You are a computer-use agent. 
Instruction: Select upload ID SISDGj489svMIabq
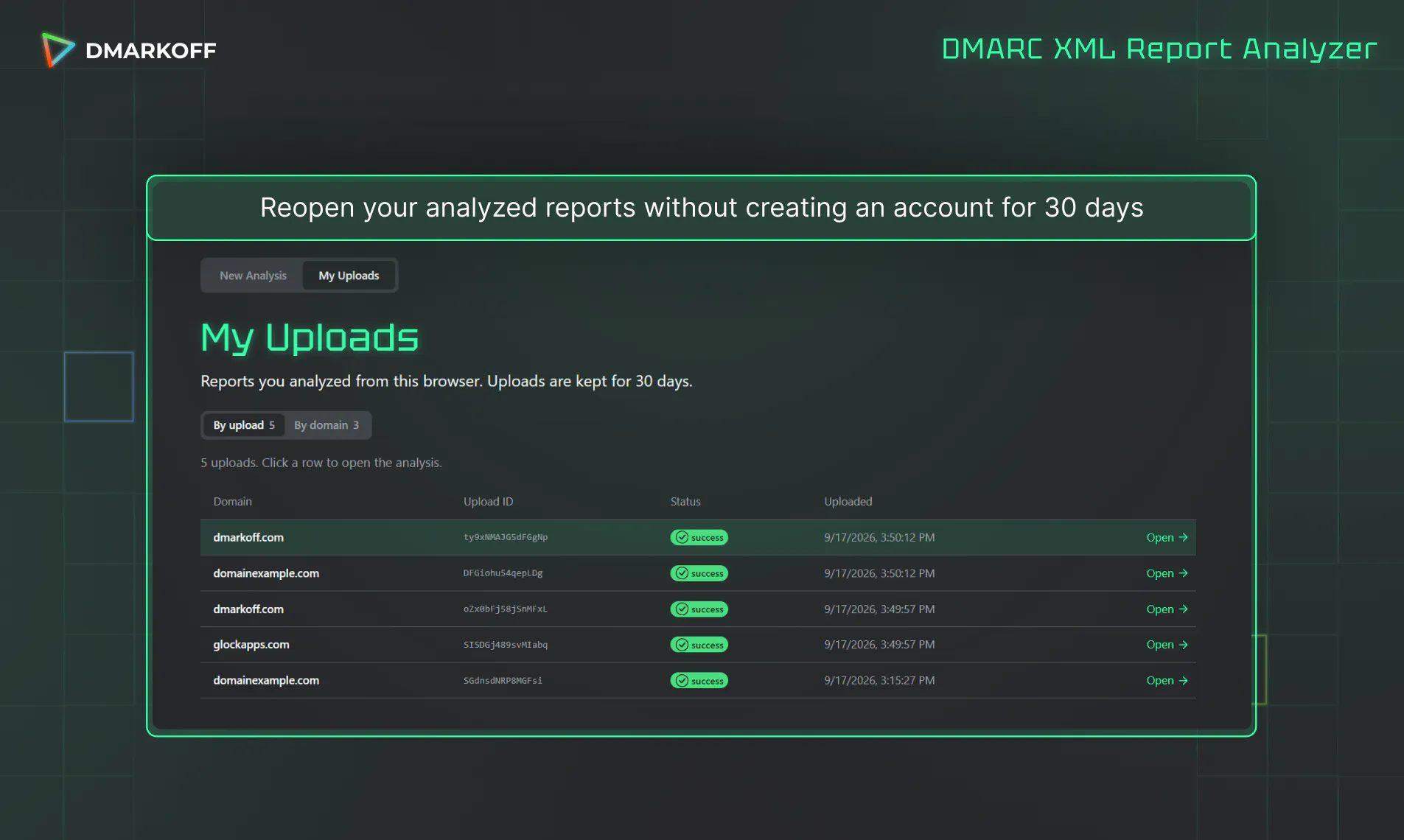click(x=506, y=645)
